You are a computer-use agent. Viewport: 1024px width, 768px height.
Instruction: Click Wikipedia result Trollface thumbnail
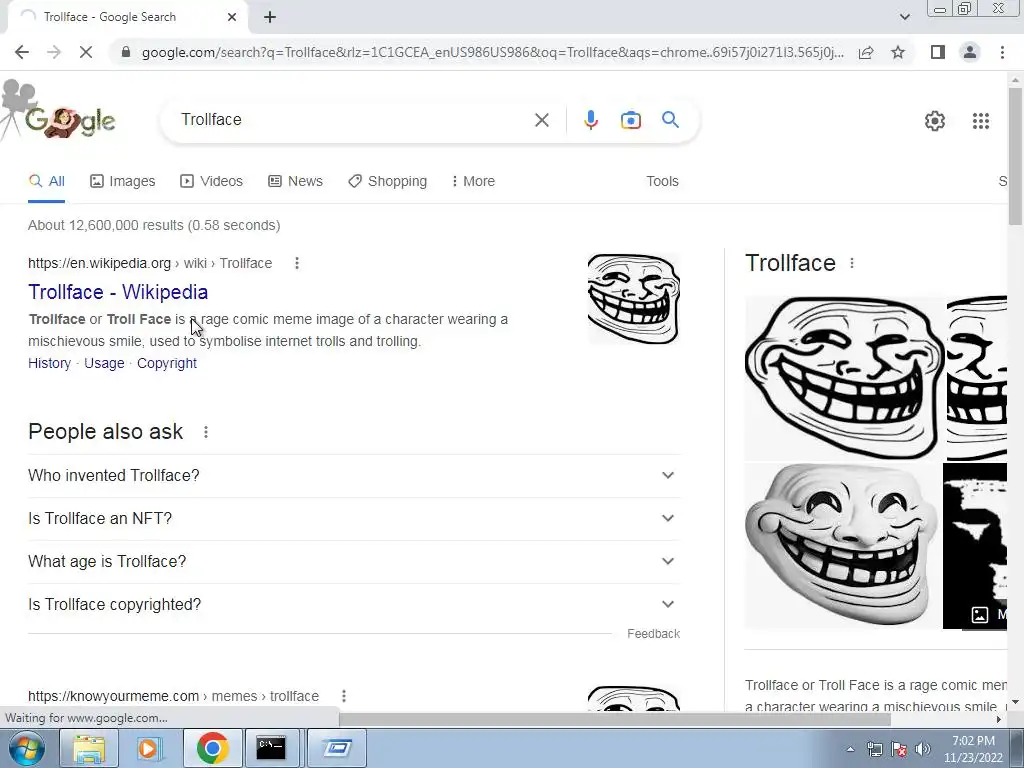point(633,298)
